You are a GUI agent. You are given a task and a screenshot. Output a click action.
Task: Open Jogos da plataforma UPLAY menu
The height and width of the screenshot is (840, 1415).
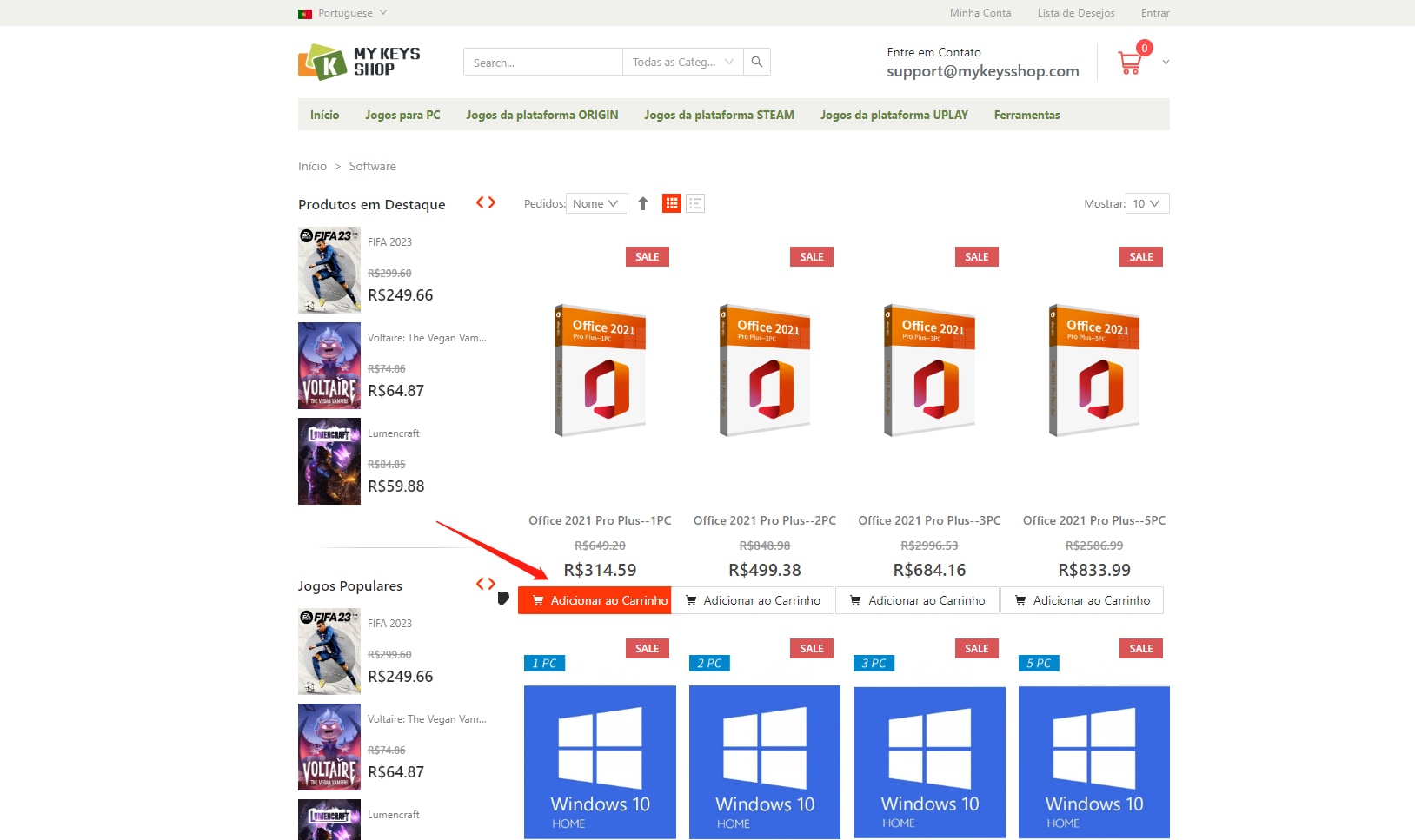pos(894,115)
